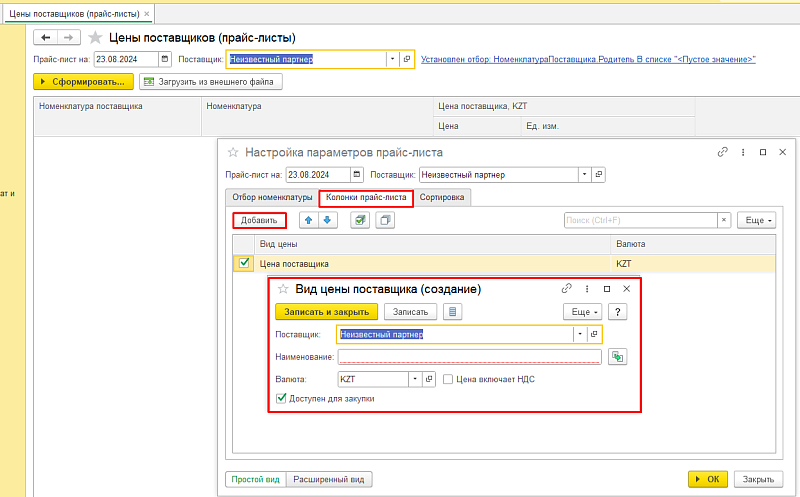Get link to the Вид цены поставщика form
The image size is (800, 497).
(x=566, y=289)
